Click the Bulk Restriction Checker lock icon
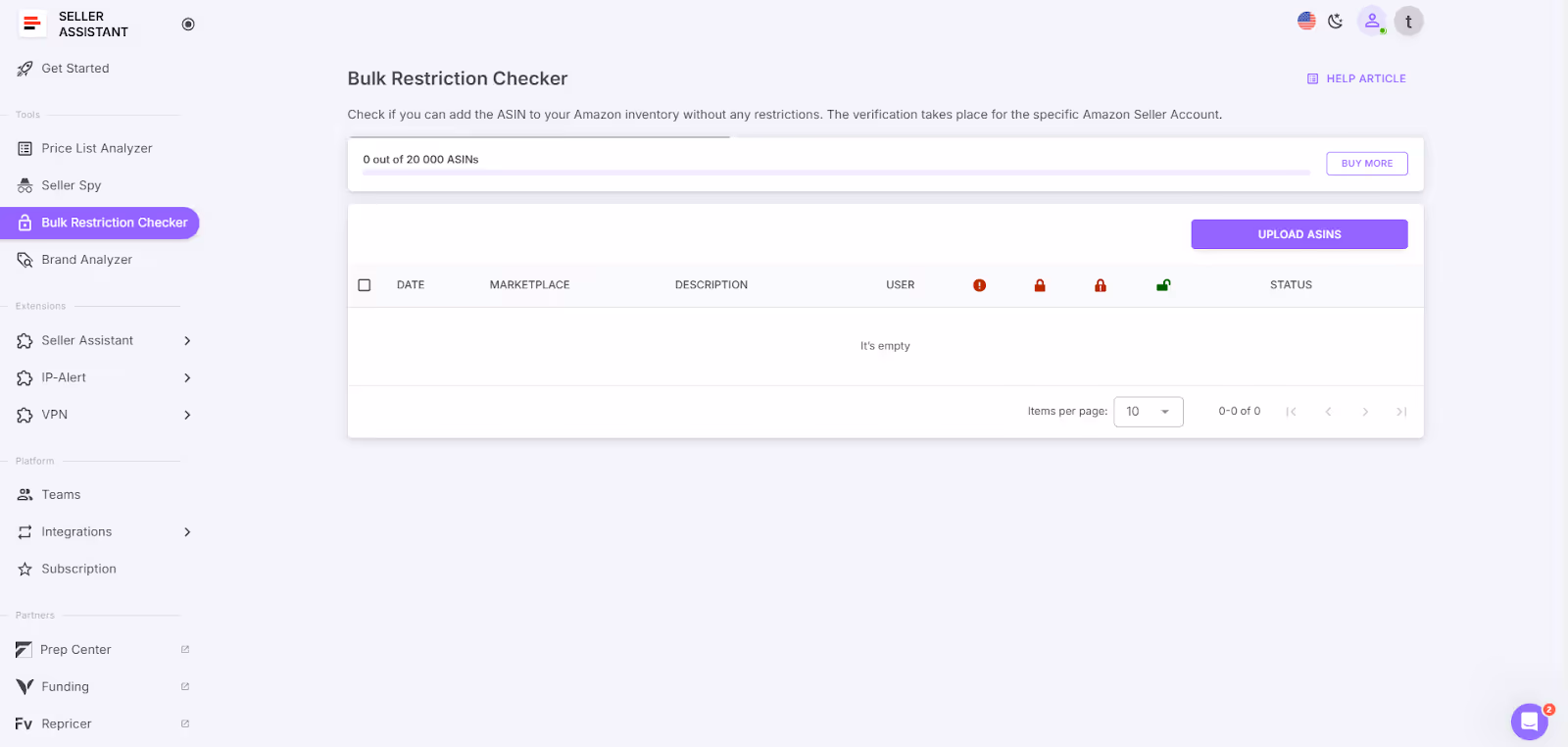 pyautogui.click(x=25, y=223)
